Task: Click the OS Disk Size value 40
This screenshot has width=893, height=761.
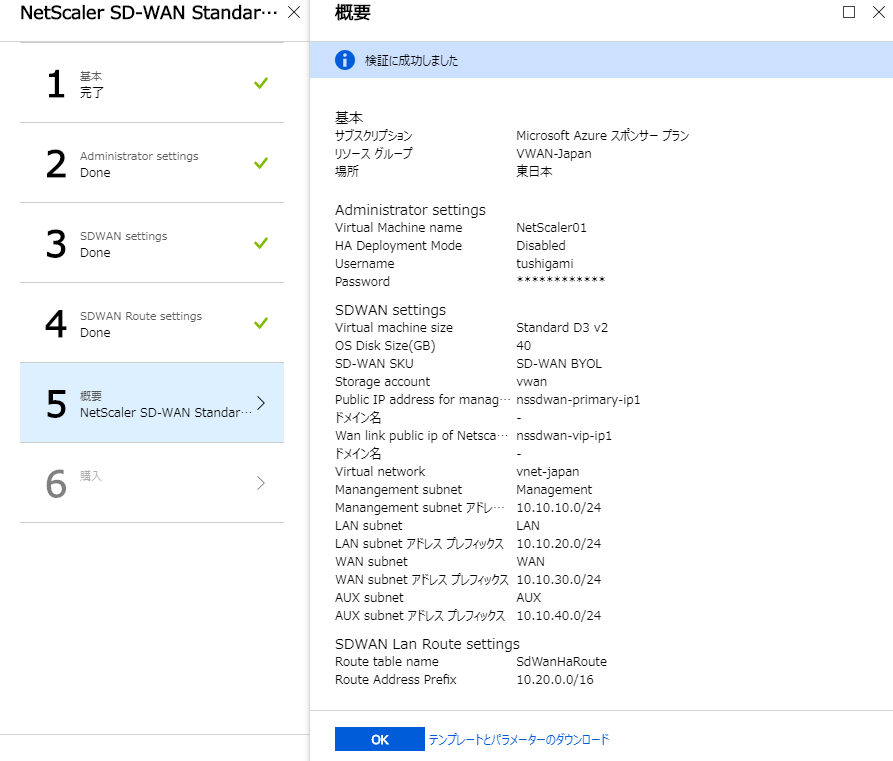Action: pyautogui.click(x=523, y=346)
